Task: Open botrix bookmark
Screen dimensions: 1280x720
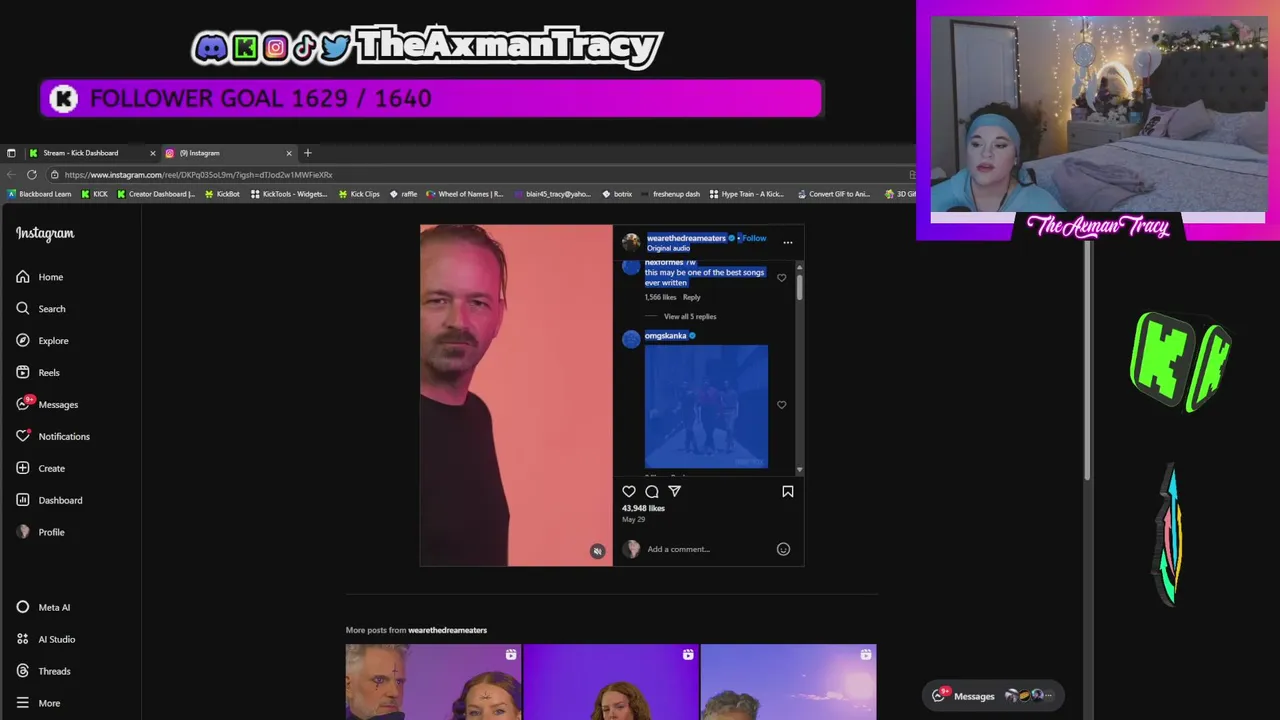Action: [x=617, y=194]
